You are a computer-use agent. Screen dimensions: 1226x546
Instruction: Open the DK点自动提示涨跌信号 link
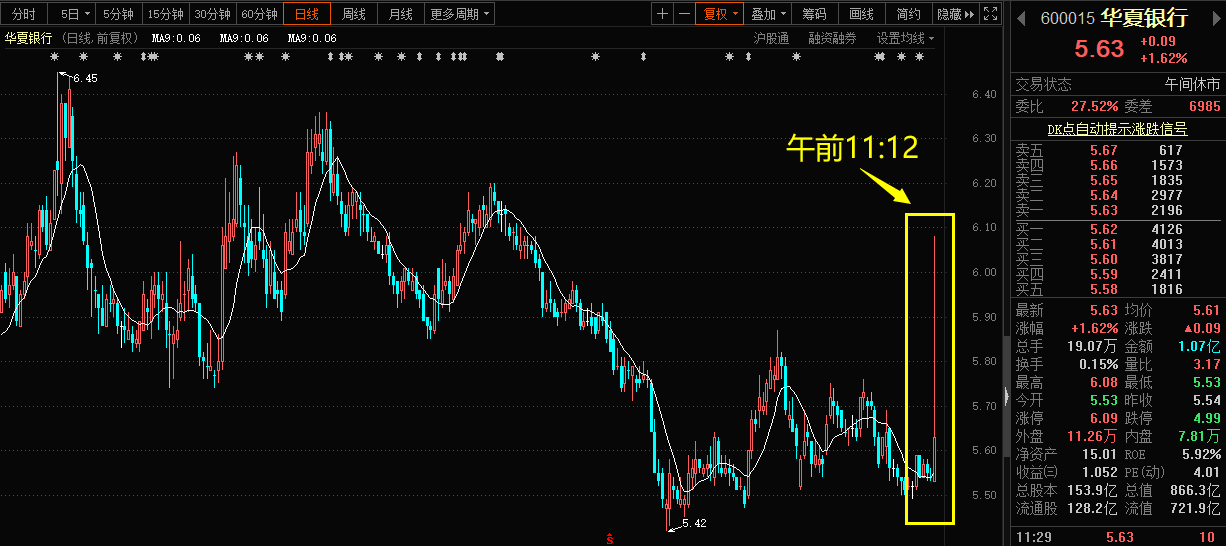pyautogui.click(x=1117, y=129)
